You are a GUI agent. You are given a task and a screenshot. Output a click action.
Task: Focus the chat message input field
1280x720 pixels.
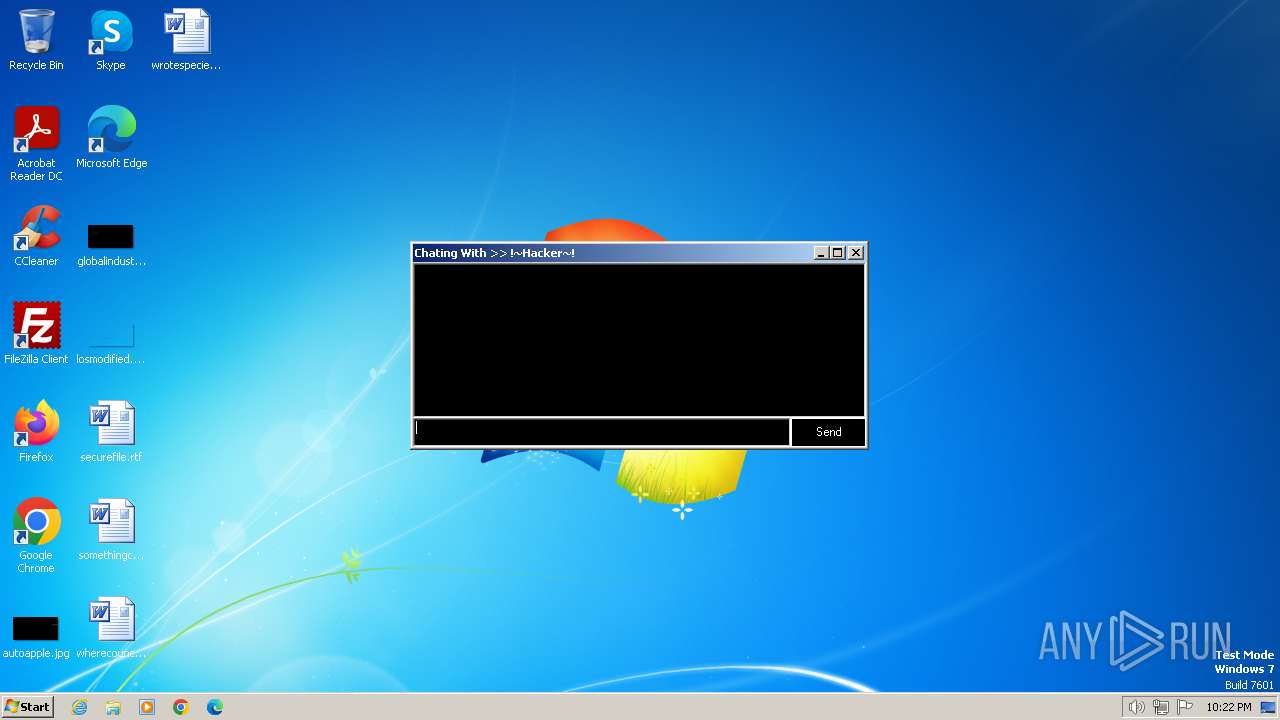pyautogui.click(x=601, y=432)
